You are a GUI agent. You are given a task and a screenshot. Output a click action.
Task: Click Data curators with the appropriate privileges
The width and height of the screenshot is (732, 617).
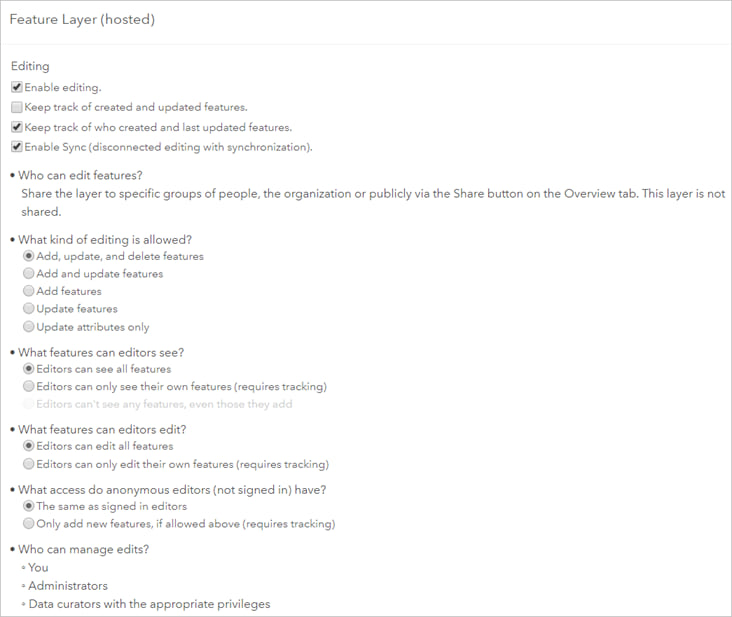(x=149, y=604)
